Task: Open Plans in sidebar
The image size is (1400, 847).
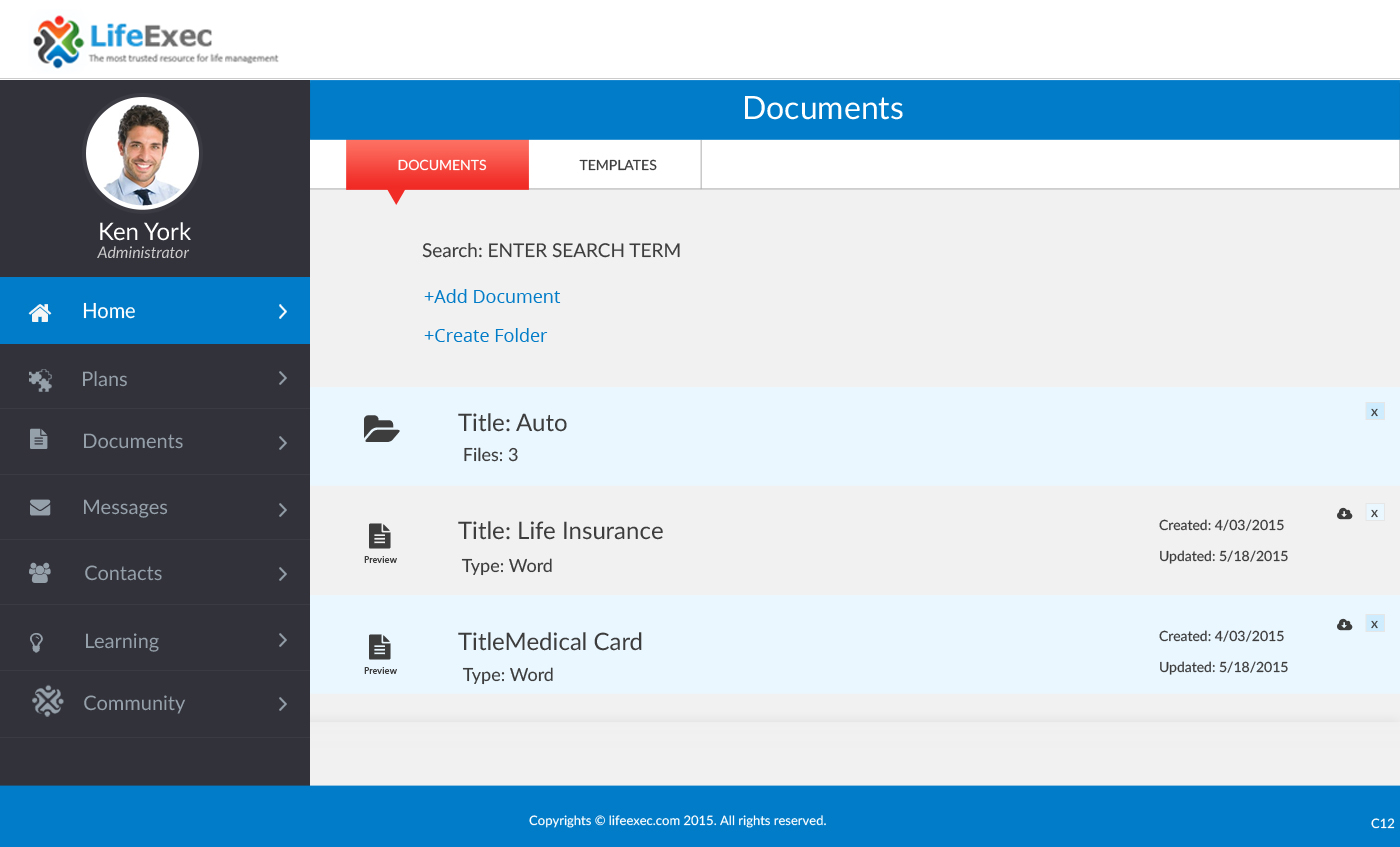Action: (x=155, y=378)
